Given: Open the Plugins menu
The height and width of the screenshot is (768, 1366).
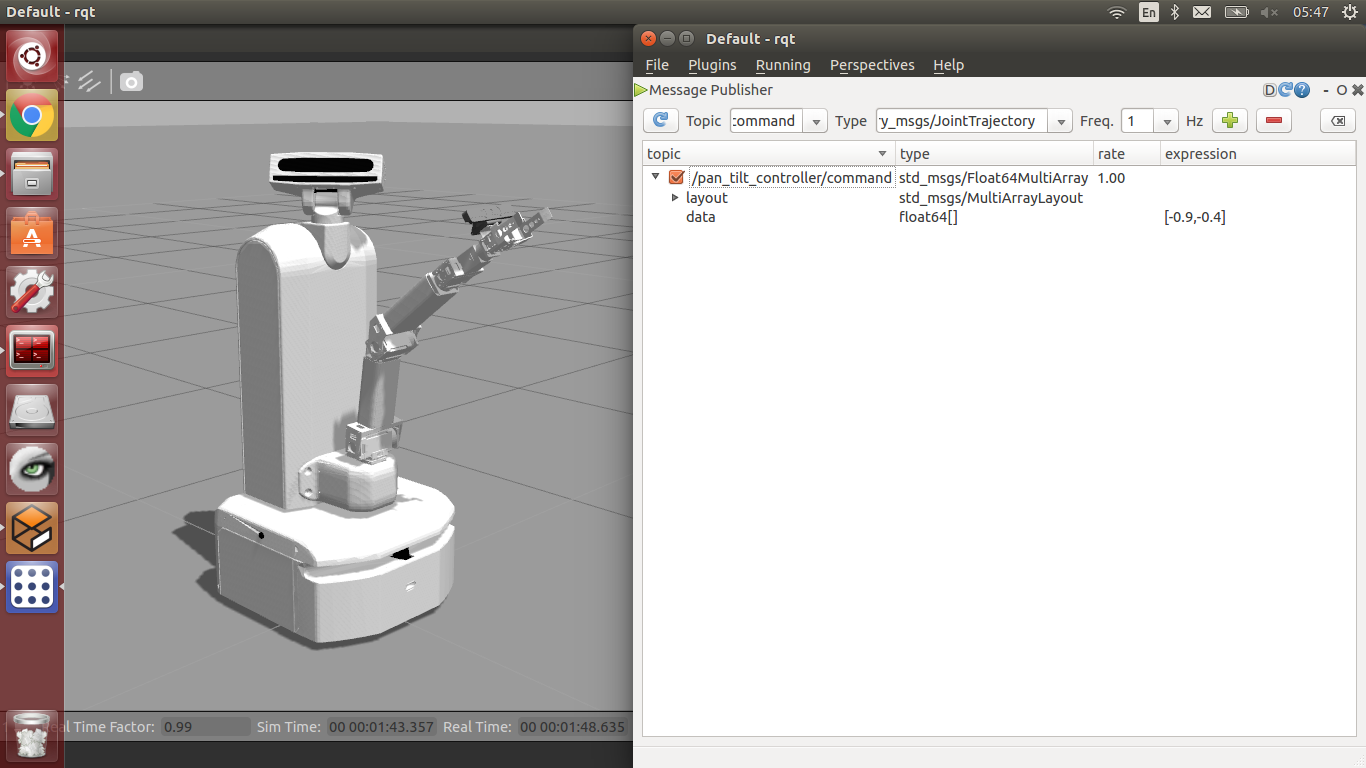Looking at the screenshot, I should coord(712,65).
